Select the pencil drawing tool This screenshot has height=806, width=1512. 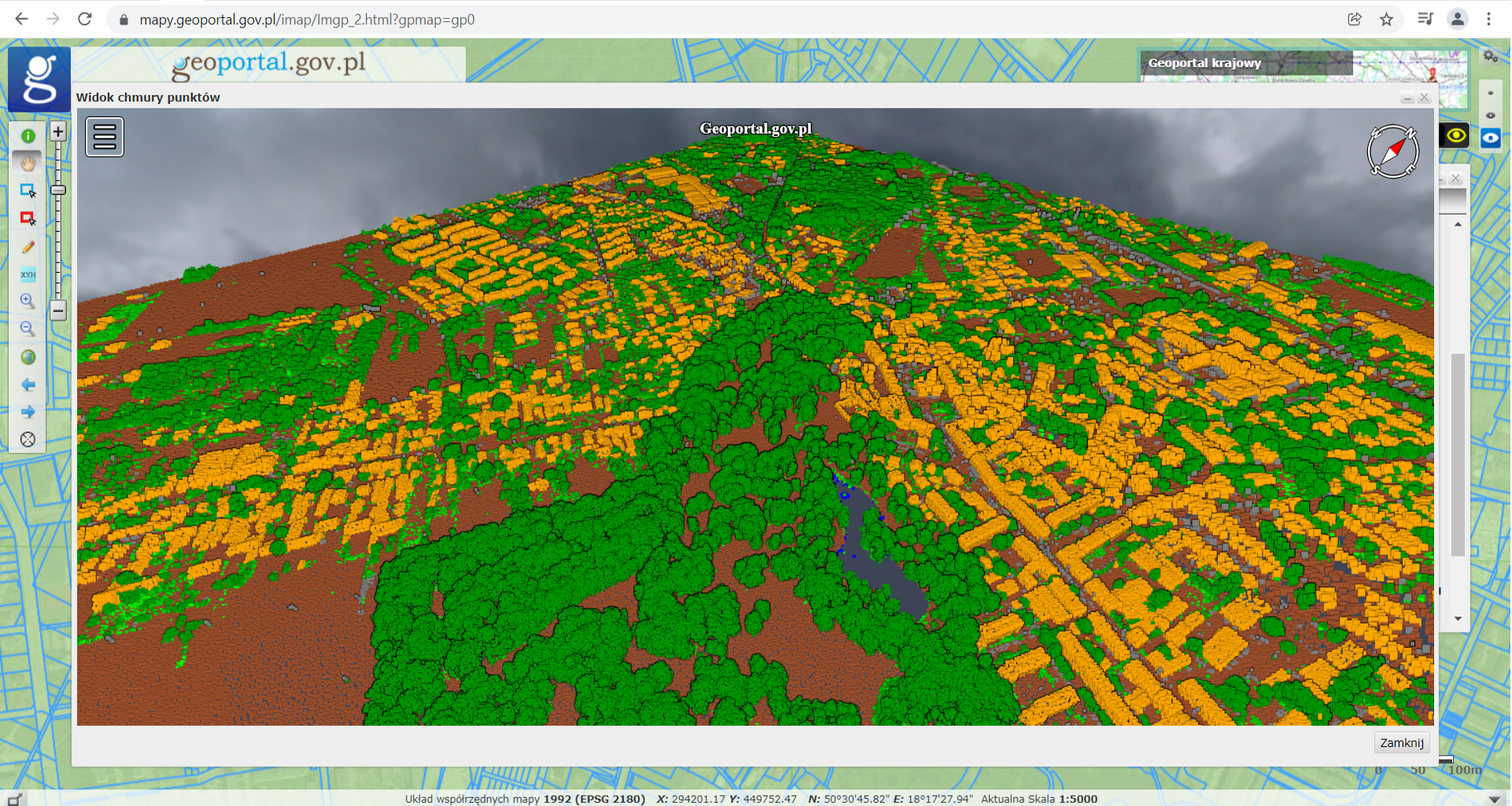(28, 247)
